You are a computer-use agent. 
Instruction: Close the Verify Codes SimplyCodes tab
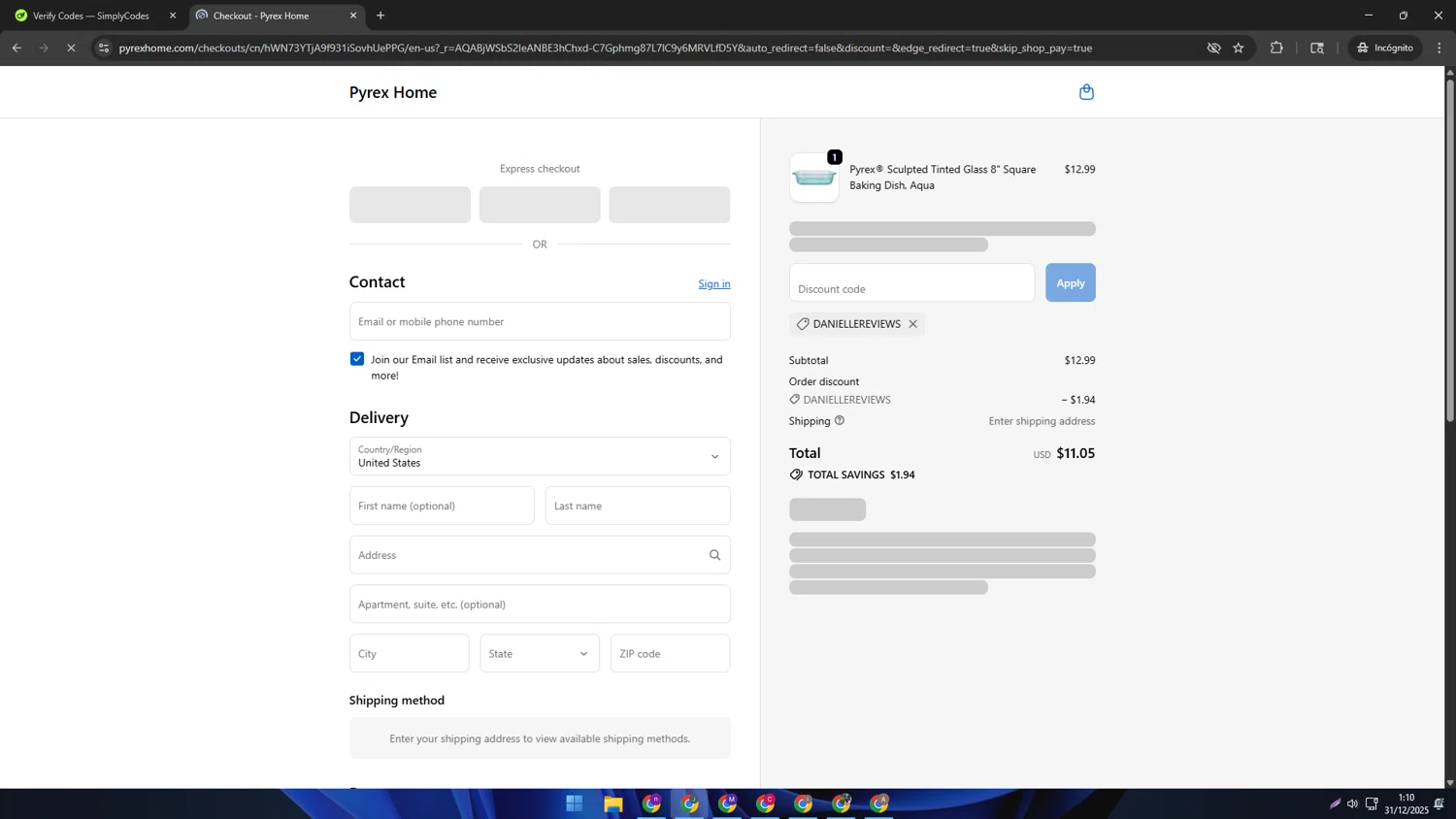[x=173, y=16]
